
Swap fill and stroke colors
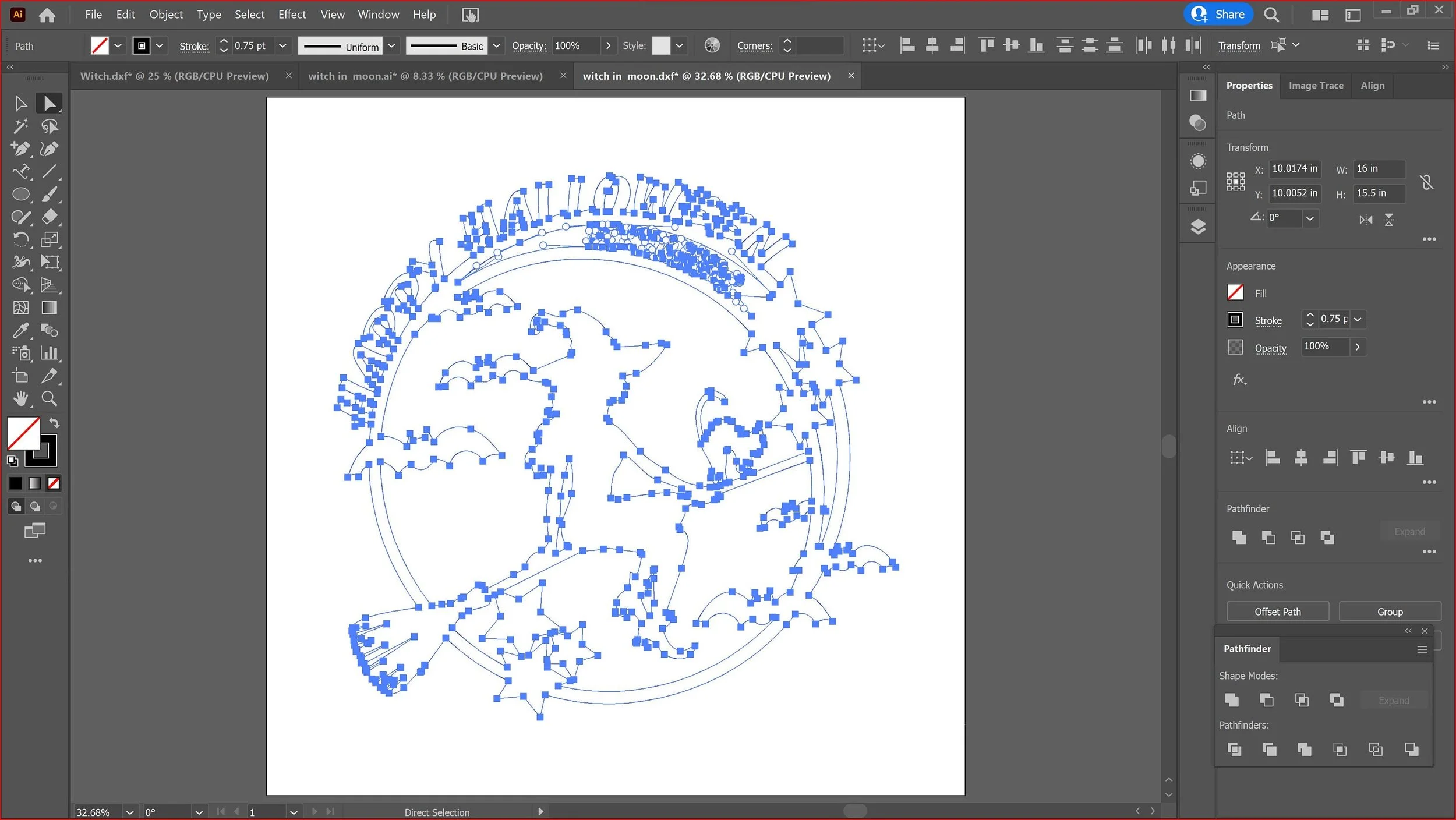pos(54,423)
